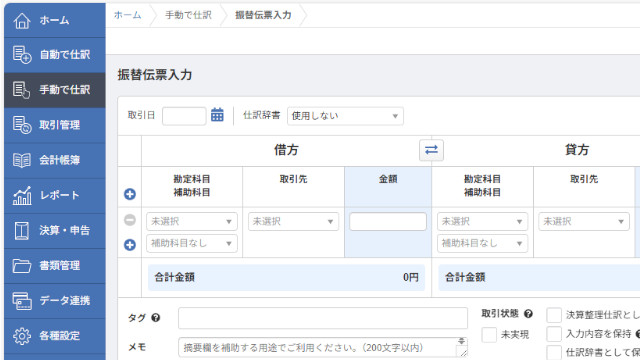The width and height of the screenshot is (640, 360).
Task: Open レポート sidebar menu item
Action: tap(55, 195)
